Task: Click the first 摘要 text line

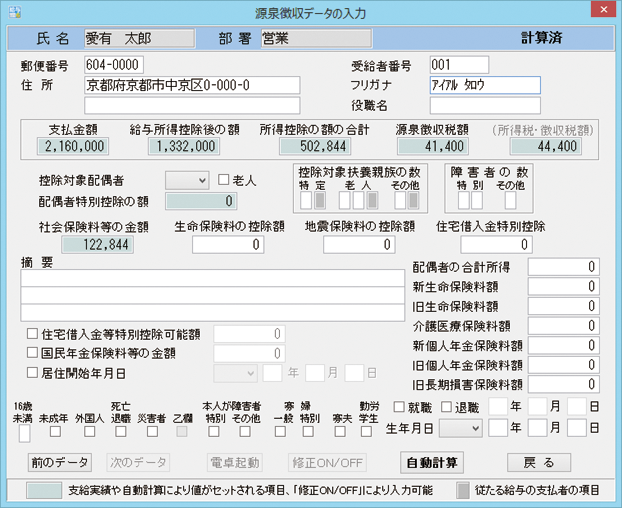Action: (213, 278)
